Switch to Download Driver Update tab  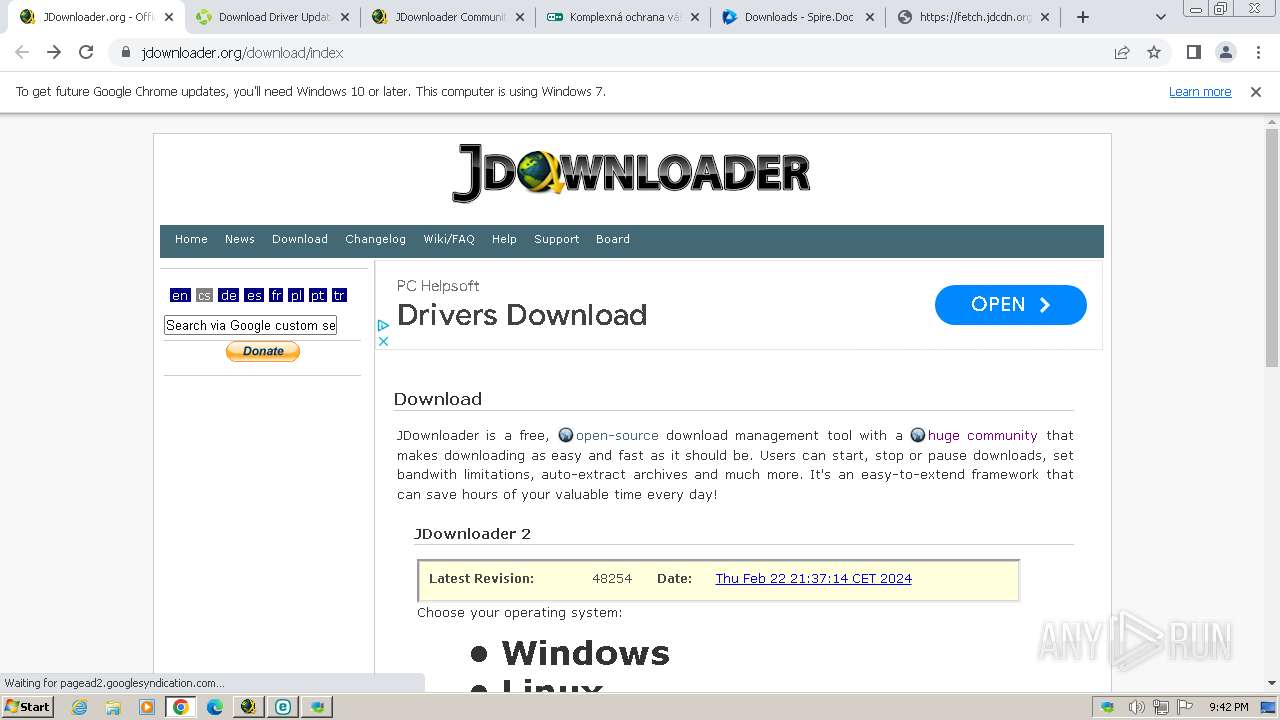click(x=273, y=17)
